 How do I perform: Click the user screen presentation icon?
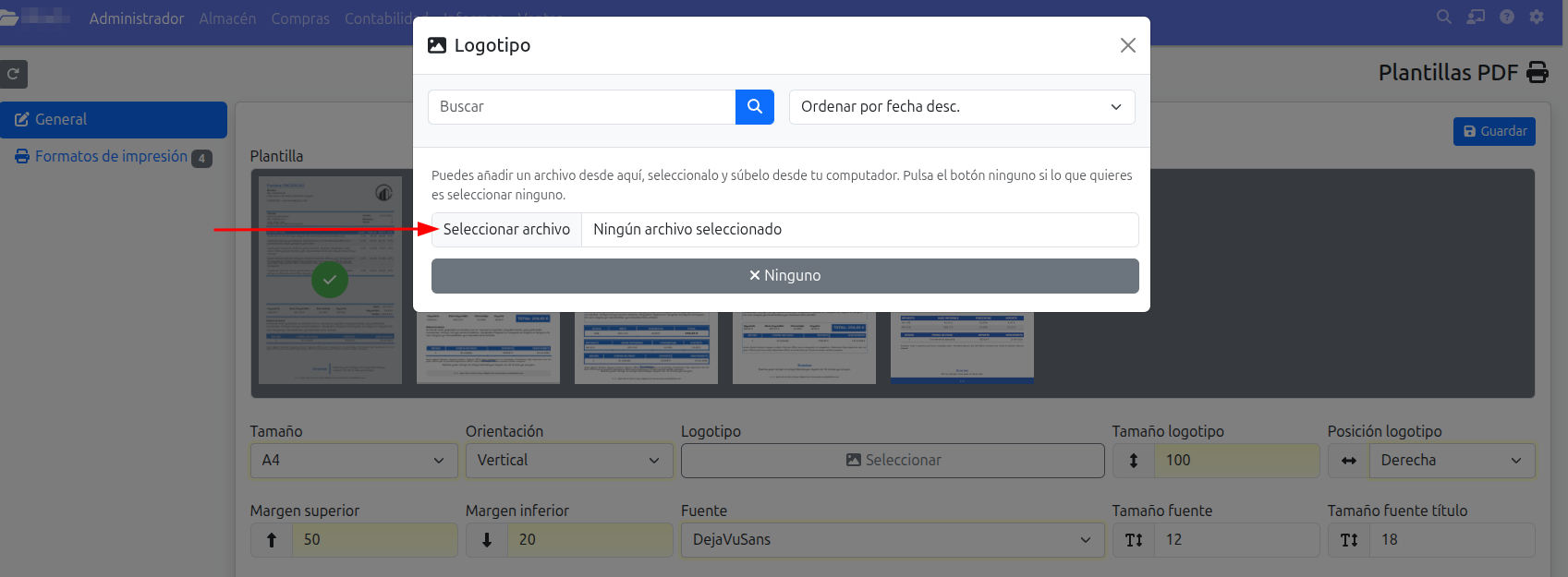(1476, 18)
